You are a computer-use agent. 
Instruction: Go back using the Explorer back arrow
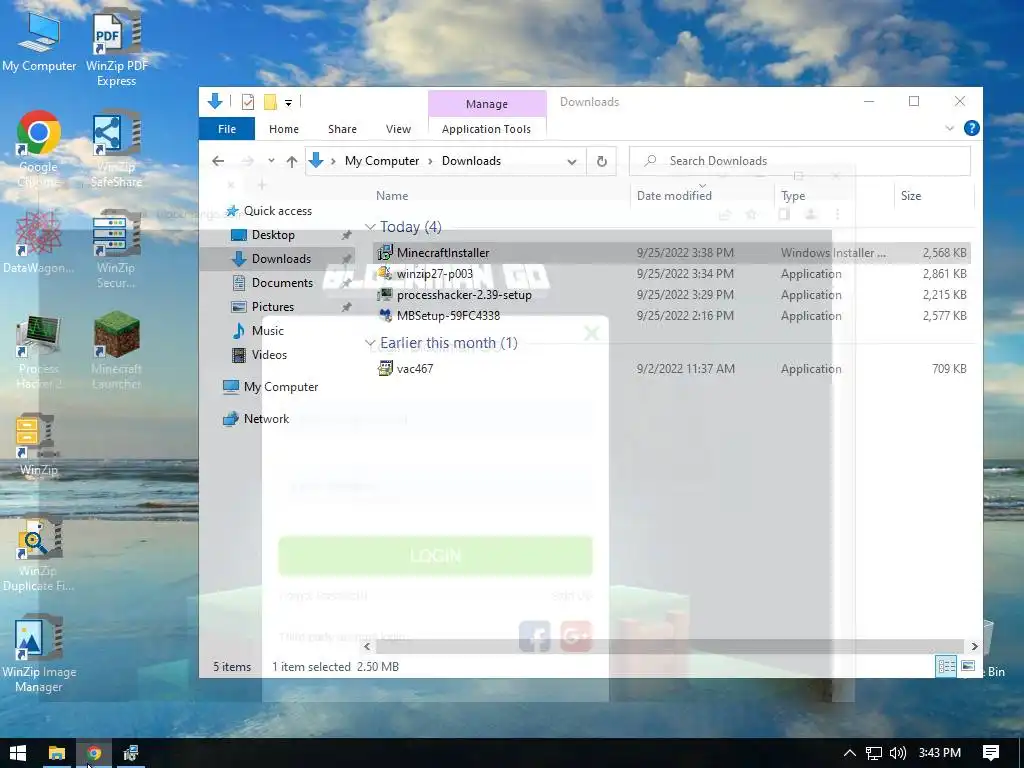tap(218, 161)
